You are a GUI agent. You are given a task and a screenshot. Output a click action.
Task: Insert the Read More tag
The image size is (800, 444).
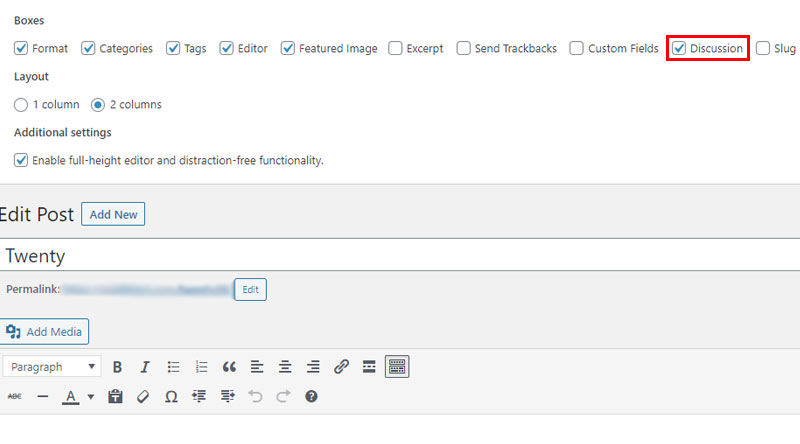click(369, 367)
